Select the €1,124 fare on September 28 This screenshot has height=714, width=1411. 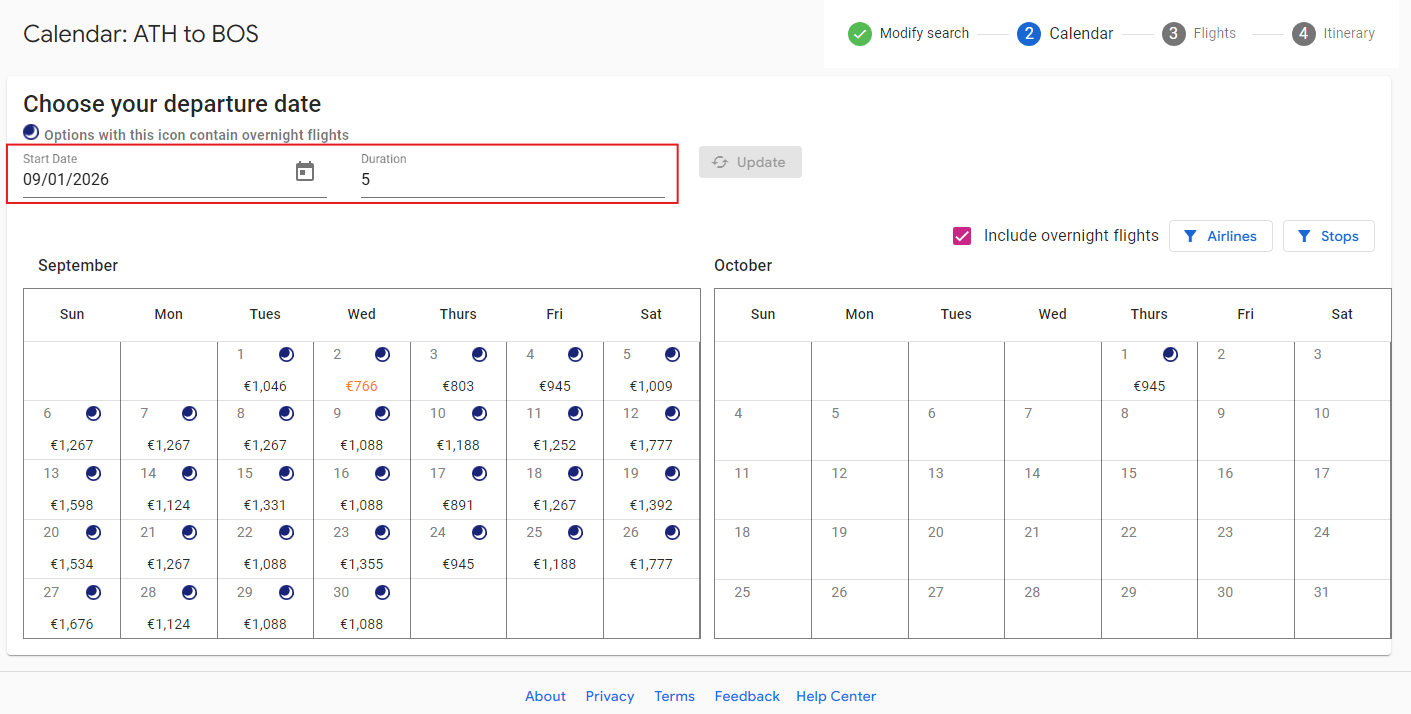point(169,624)
